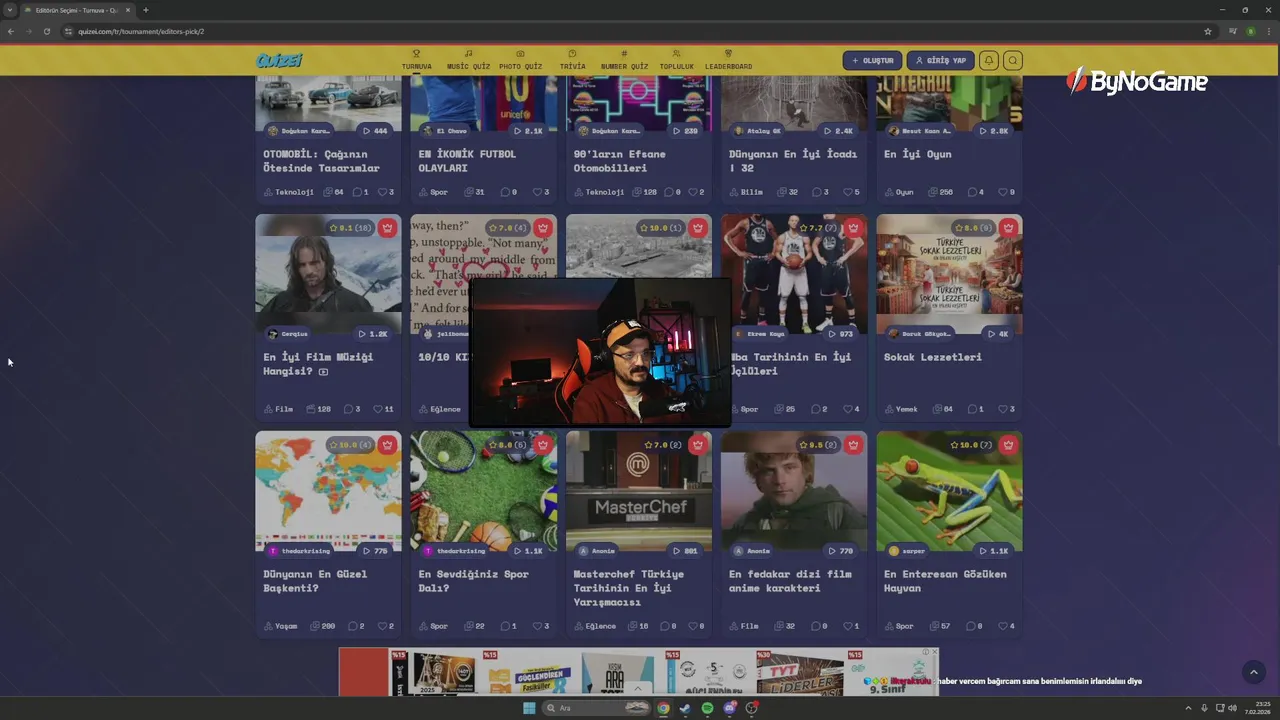Click crown icon on En İyi Film Müziği card

click(x=387, y=228)
